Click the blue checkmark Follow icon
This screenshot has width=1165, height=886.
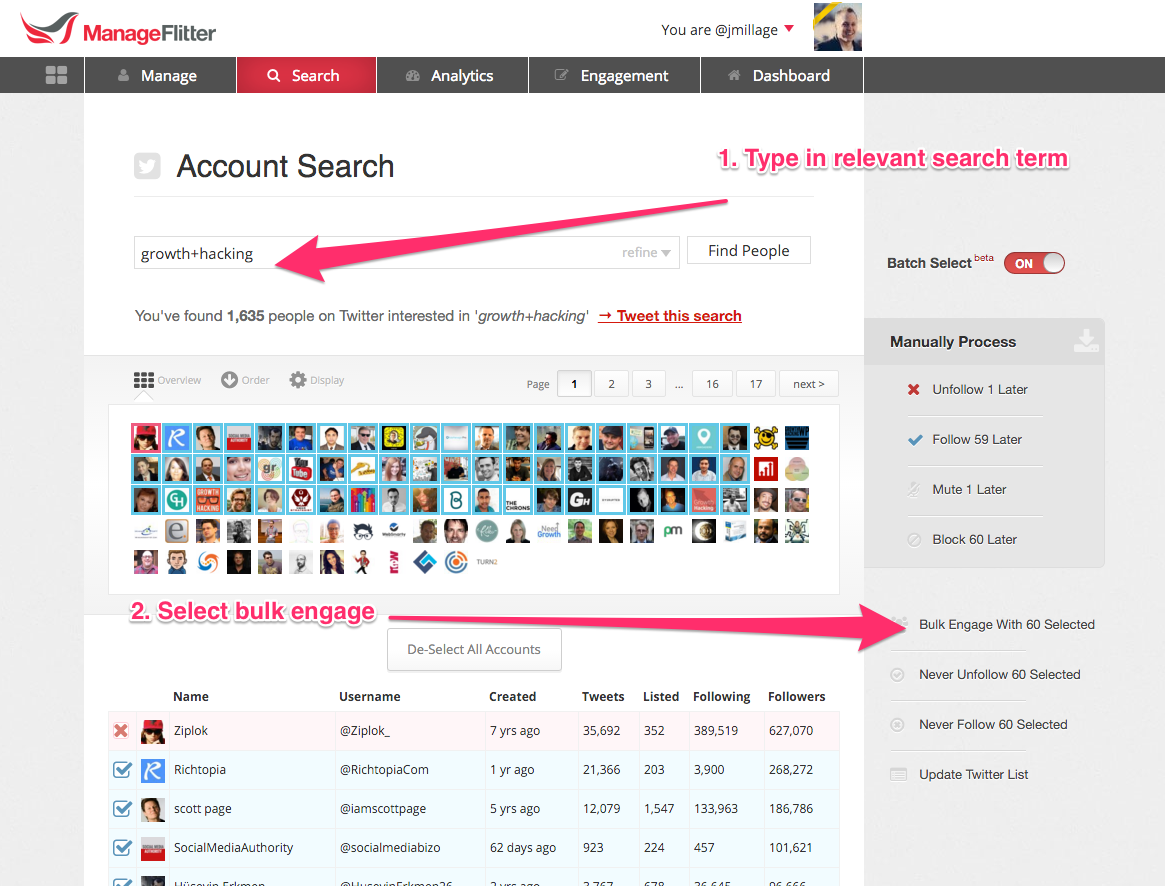tap(915, 440)
